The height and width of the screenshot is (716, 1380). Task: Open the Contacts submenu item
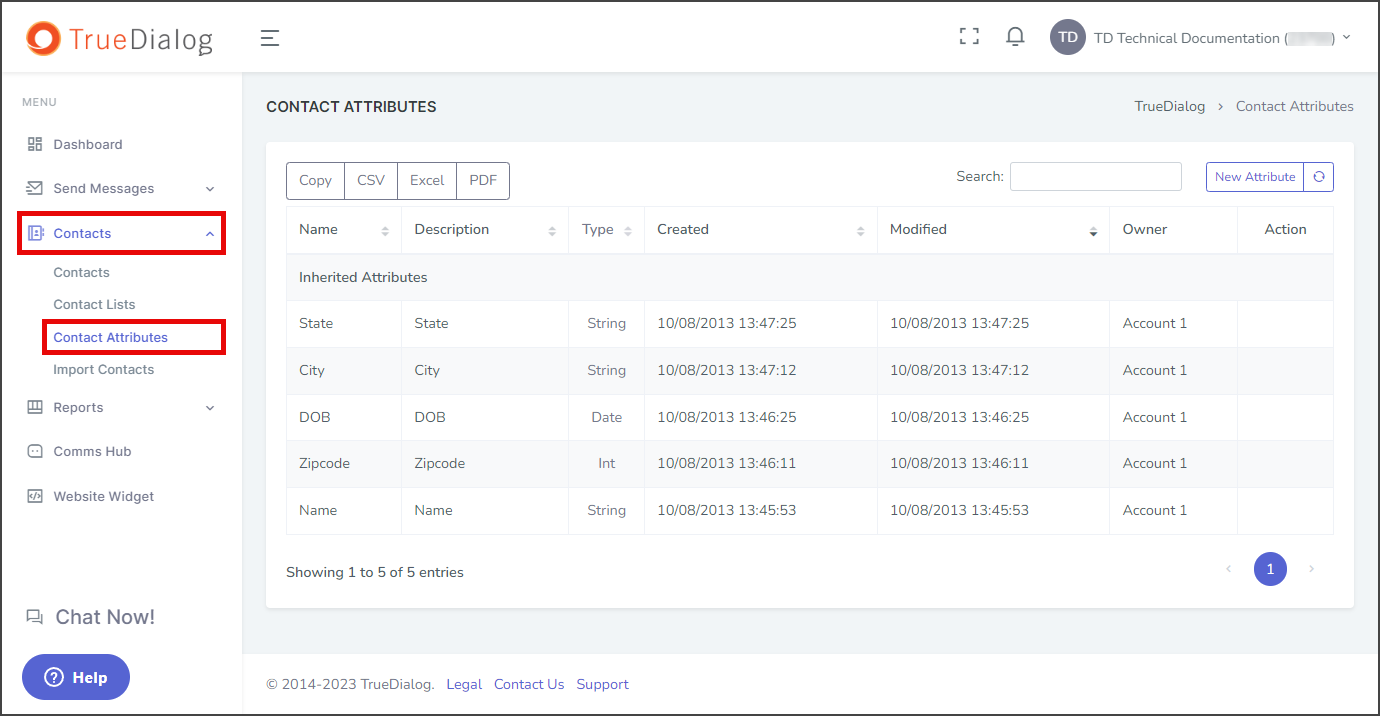(81, 272)
